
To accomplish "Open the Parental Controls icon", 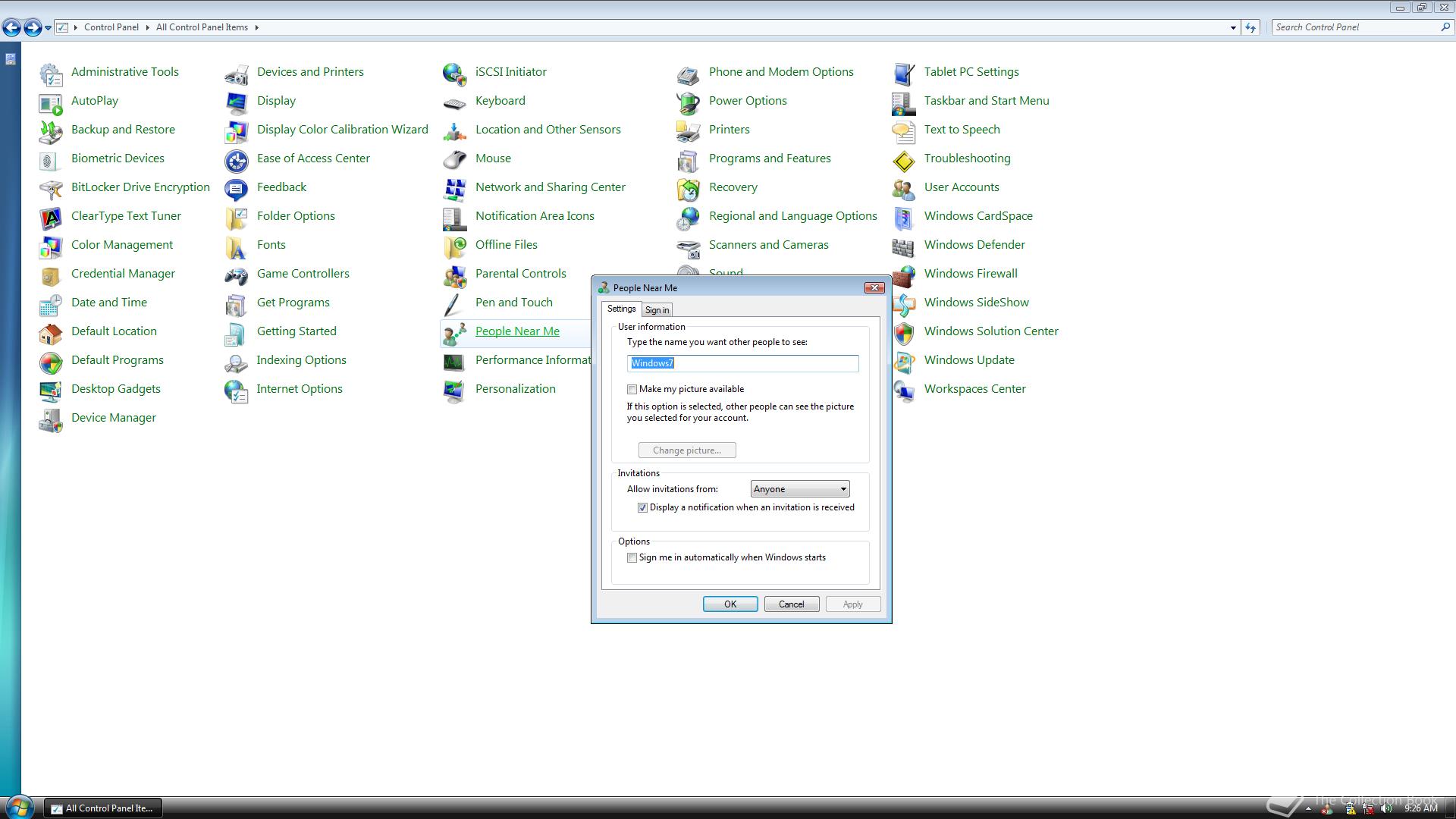I will point(455,276).
